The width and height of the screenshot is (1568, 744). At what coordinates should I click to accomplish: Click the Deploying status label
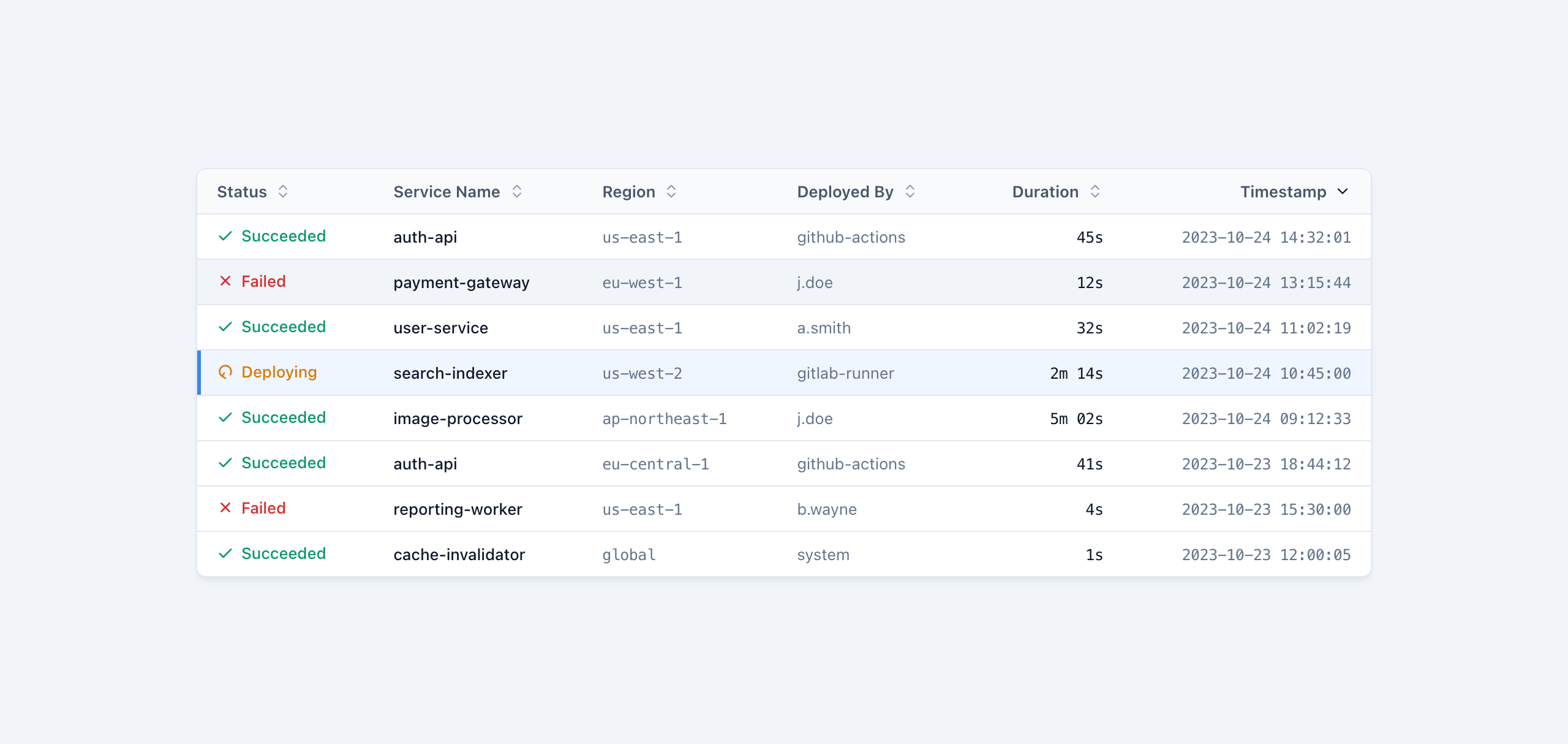click(x=279, y=373)
